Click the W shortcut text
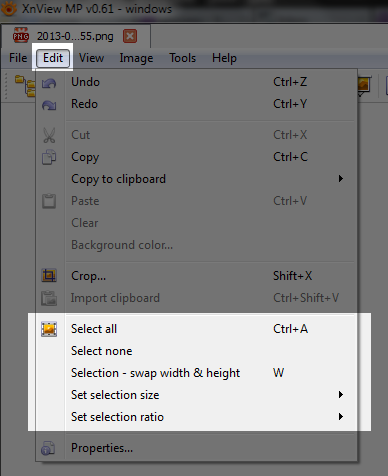This screenshot has width=388, height=476. click(279, 373)
